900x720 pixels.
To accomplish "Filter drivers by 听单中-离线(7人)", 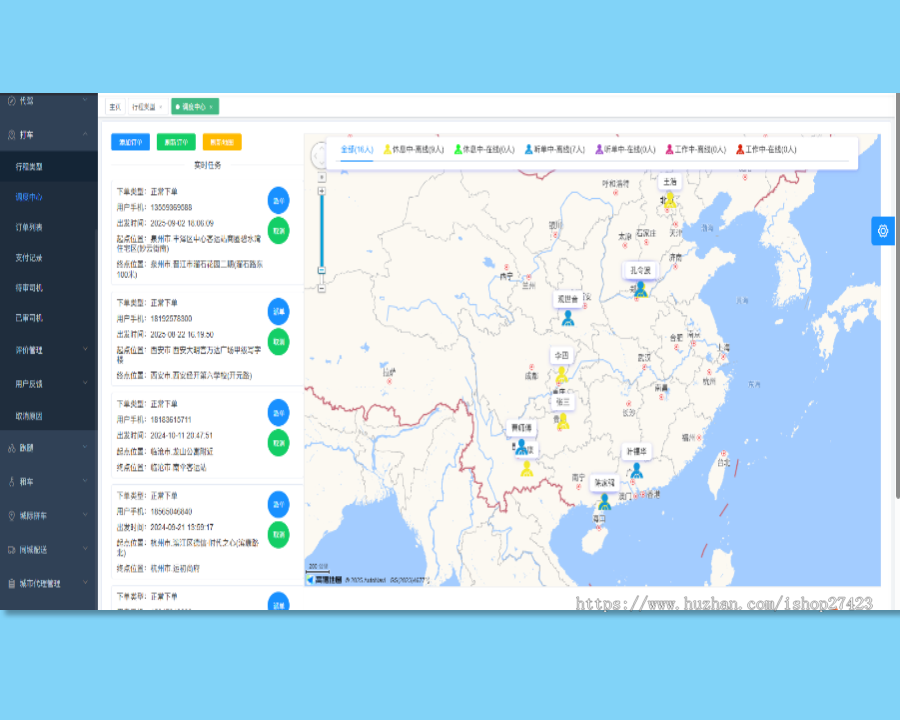I will pos(555,149).
